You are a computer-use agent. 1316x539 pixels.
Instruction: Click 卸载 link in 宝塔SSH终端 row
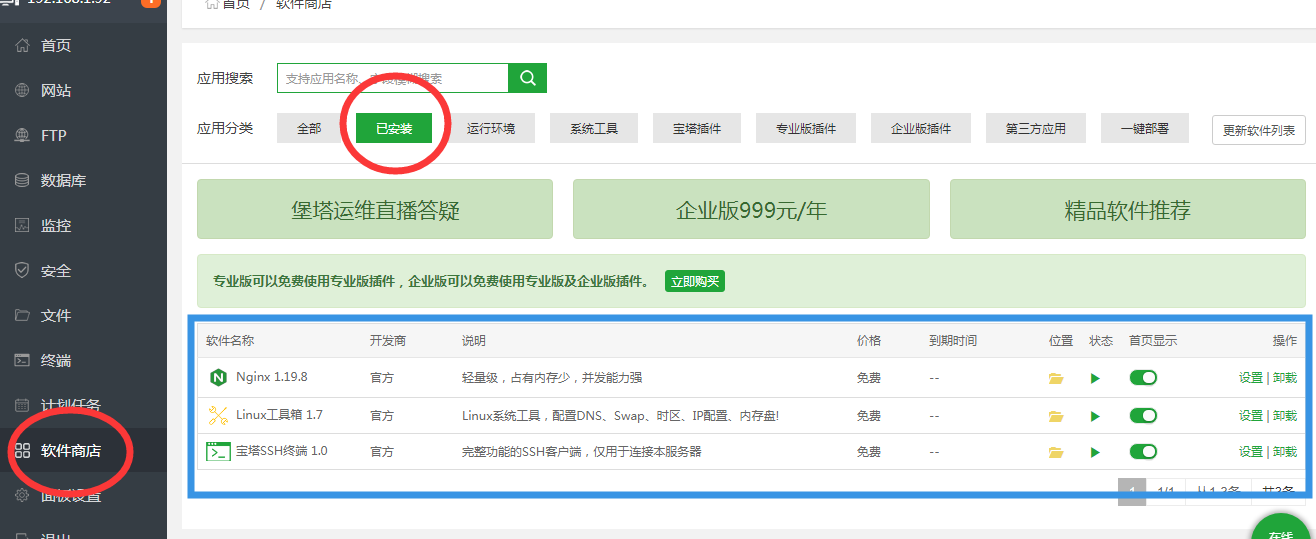(1285, 452)
